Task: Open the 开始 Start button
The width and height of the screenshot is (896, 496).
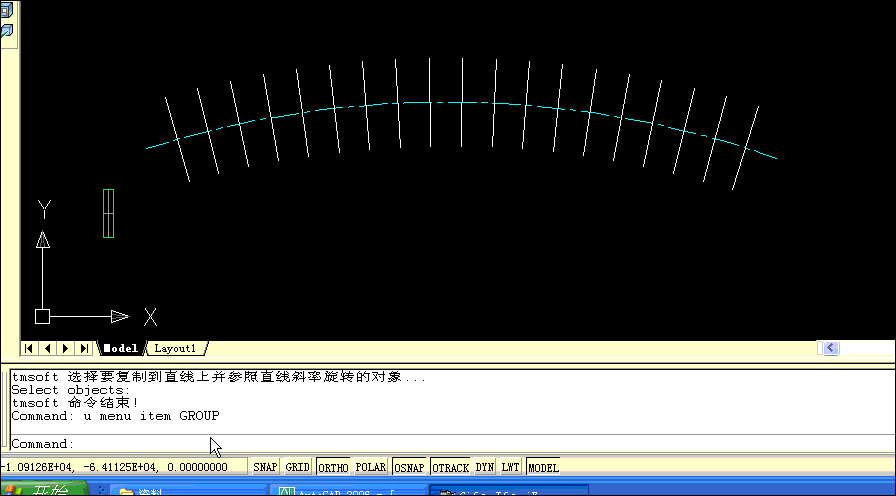Action: (x=45, y=490)
